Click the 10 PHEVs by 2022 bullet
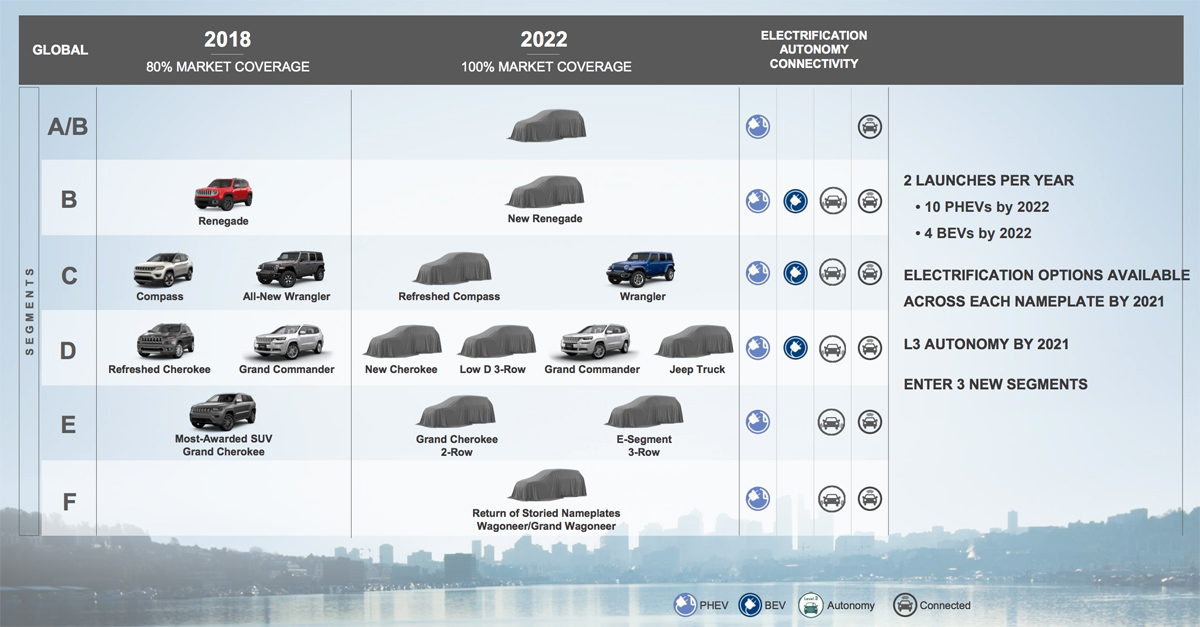 click(982, 207)
